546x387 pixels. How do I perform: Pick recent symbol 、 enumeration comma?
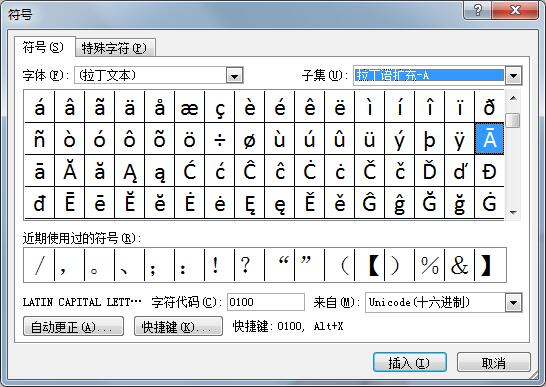130,265
